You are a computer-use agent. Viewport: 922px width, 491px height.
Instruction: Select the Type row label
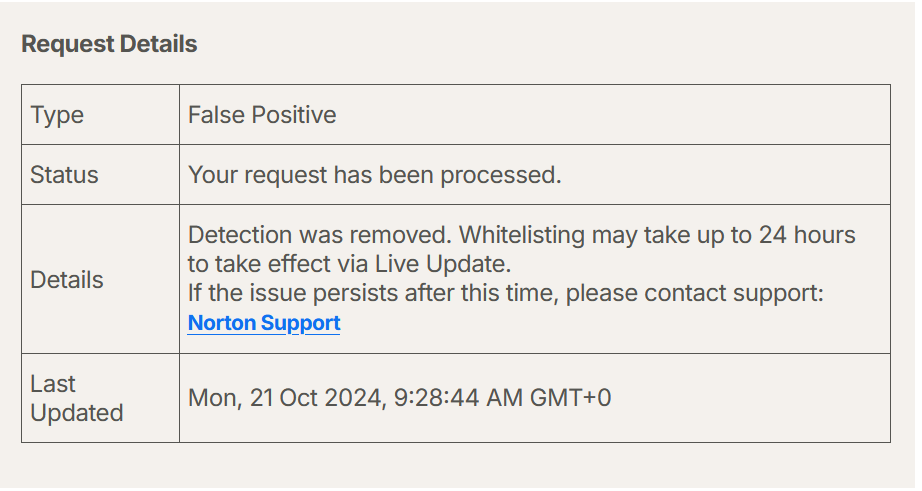point(57,115)
